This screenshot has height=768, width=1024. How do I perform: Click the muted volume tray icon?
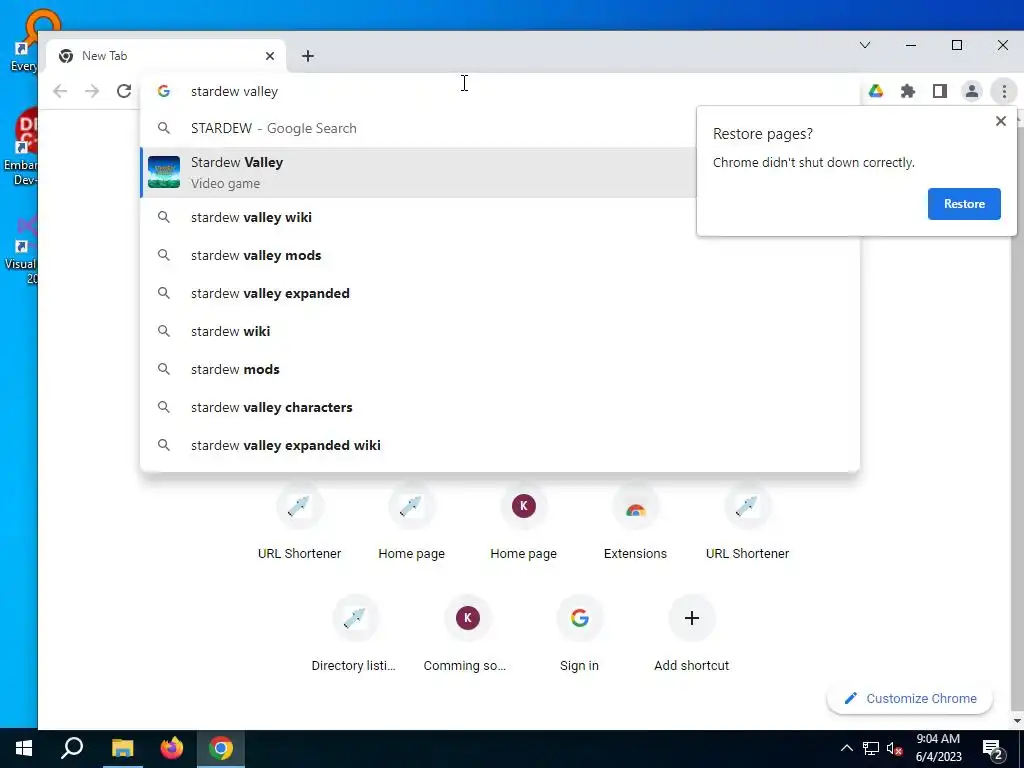(894, 748)
